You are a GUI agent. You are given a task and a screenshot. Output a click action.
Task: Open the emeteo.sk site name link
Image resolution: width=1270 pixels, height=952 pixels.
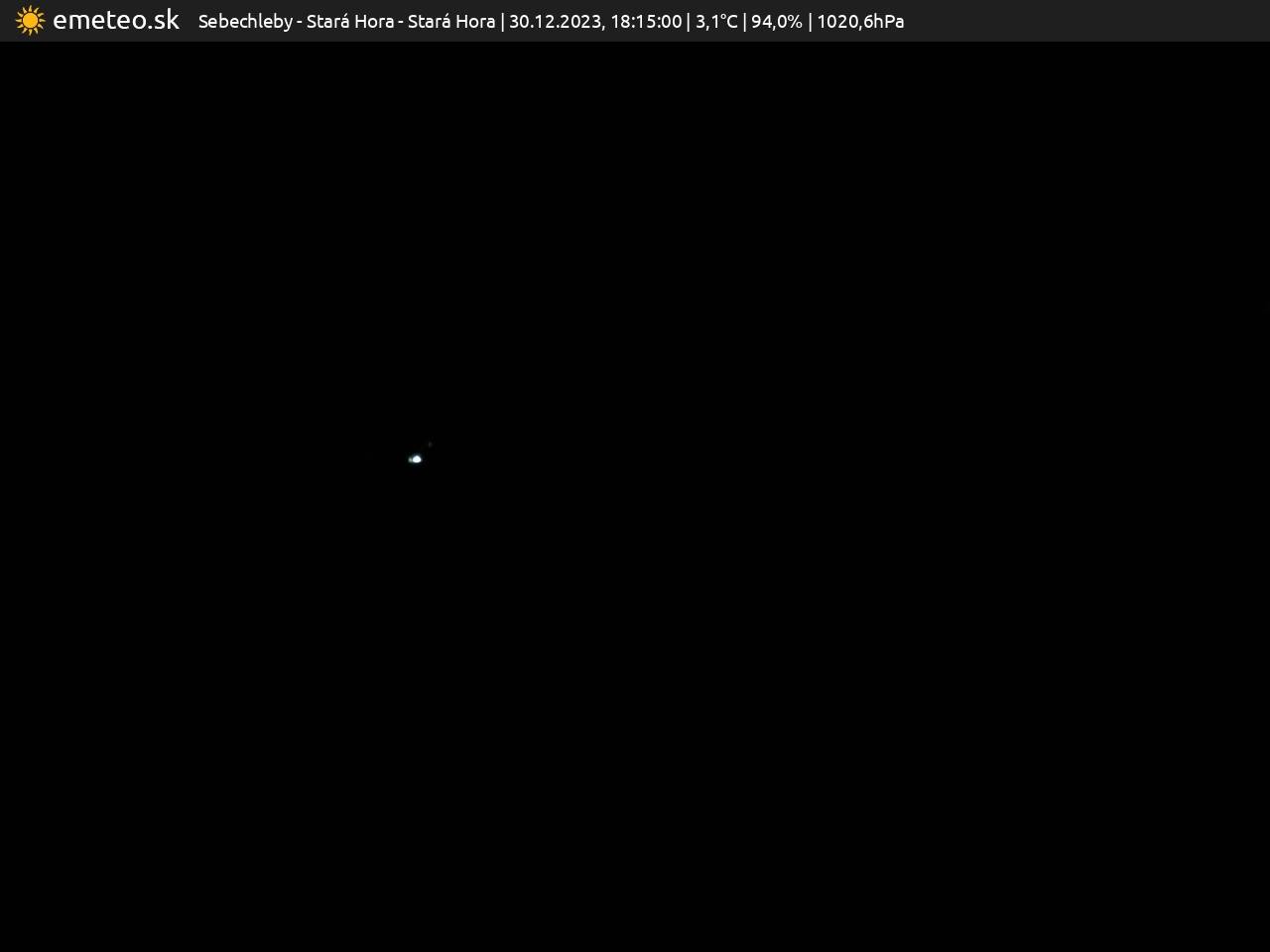click(115, 21)
